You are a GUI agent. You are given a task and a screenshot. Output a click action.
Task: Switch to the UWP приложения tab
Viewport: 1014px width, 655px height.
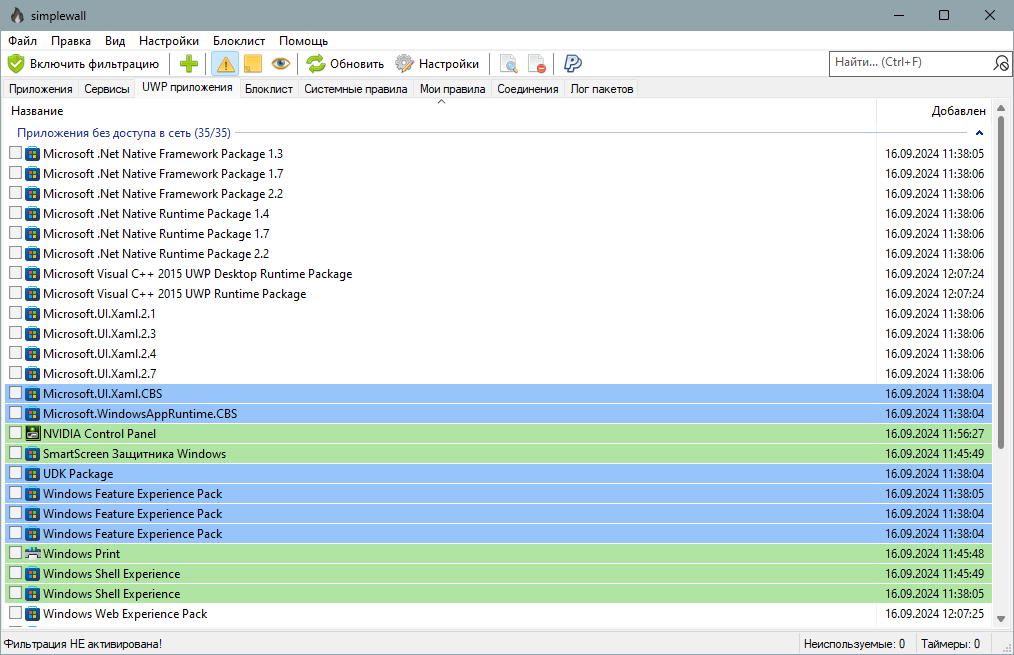[x=187, y=87]
